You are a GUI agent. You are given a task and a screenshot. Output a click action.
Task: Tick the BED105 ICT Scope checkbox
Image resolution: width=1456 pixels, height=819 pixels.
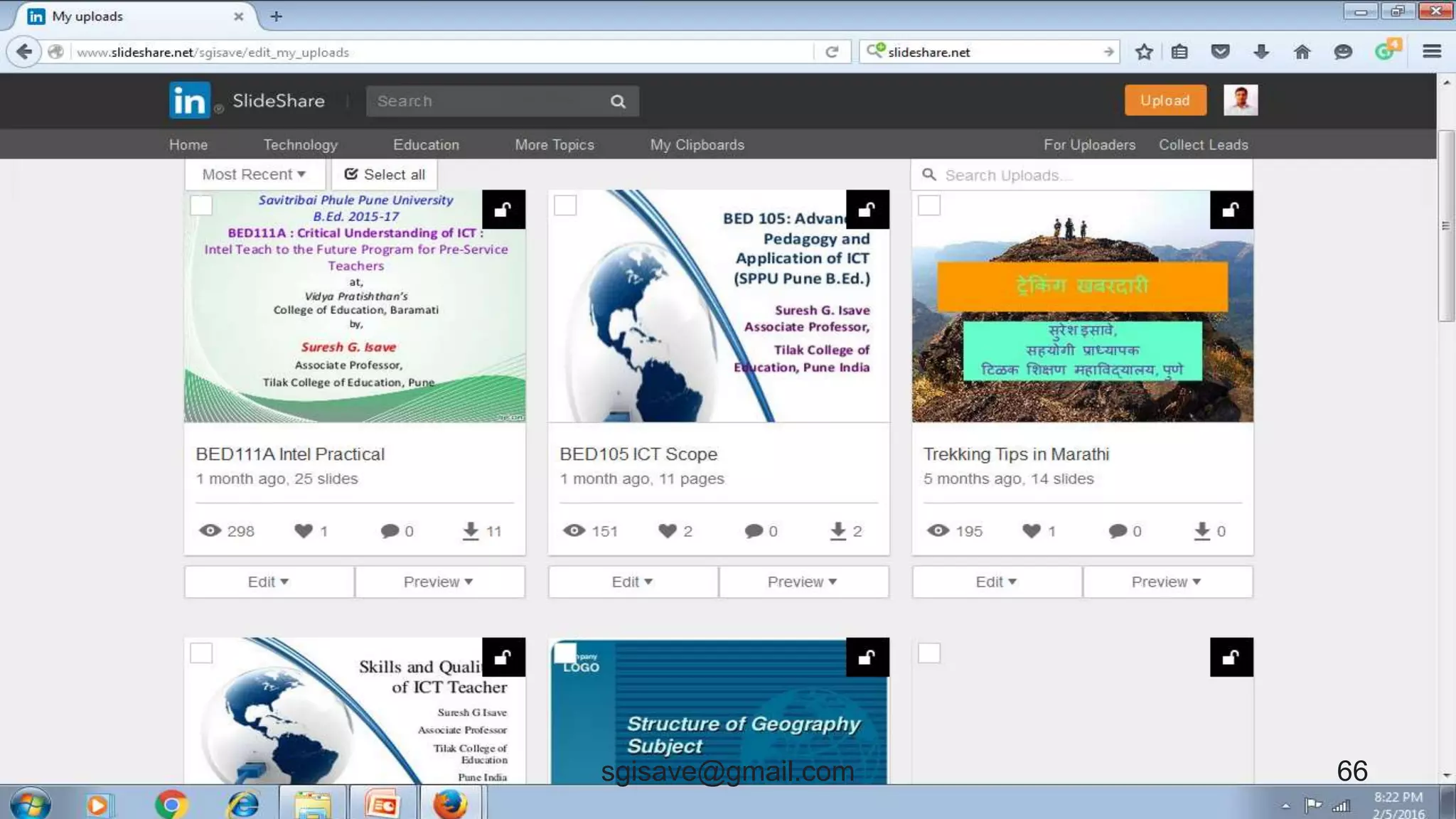[565, 205]
